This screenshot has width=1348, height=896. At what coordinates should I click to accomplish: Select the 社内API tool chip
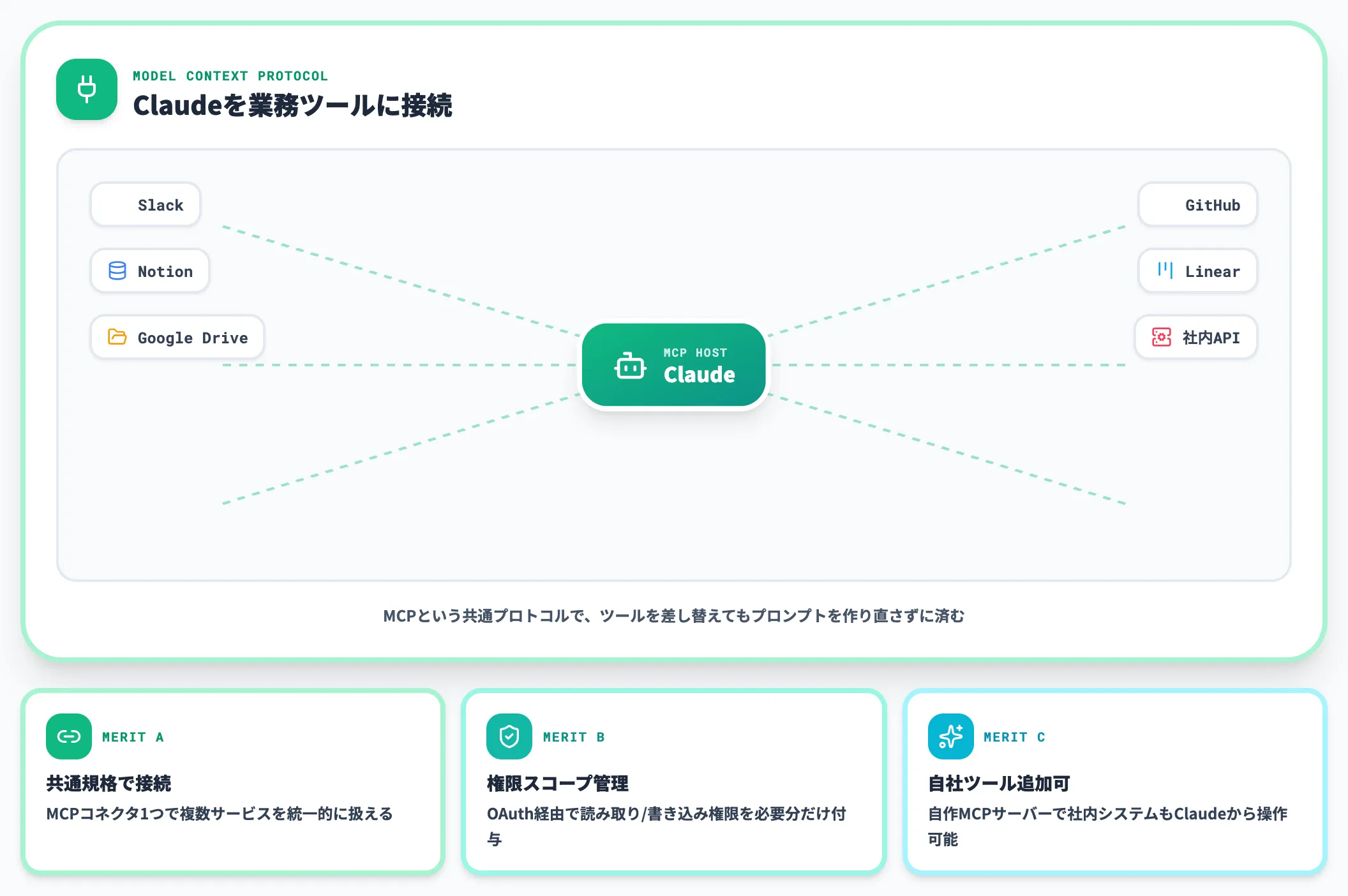click(1196, 337)
